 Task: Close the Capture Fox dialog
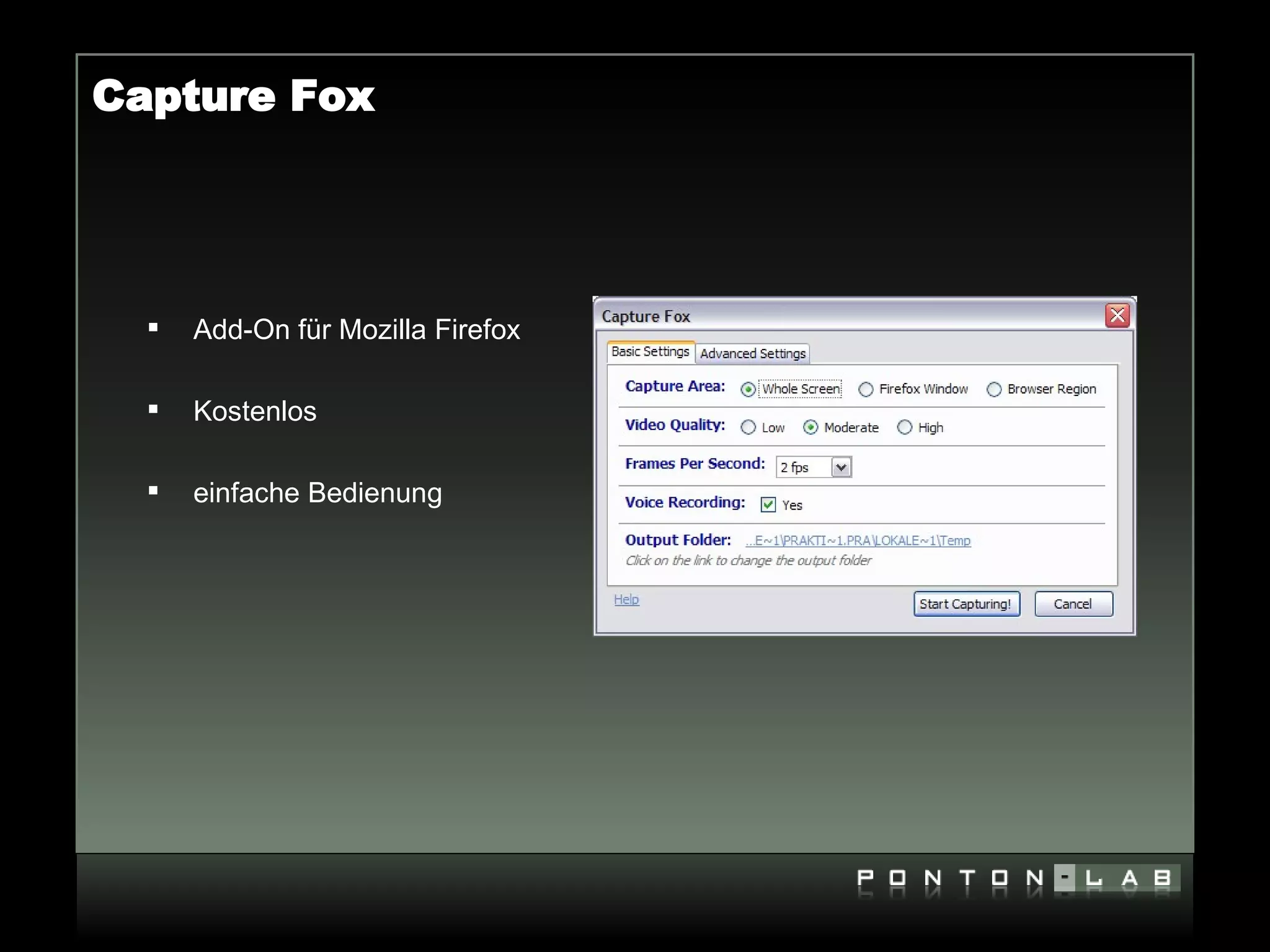(x=1117, y=315)
